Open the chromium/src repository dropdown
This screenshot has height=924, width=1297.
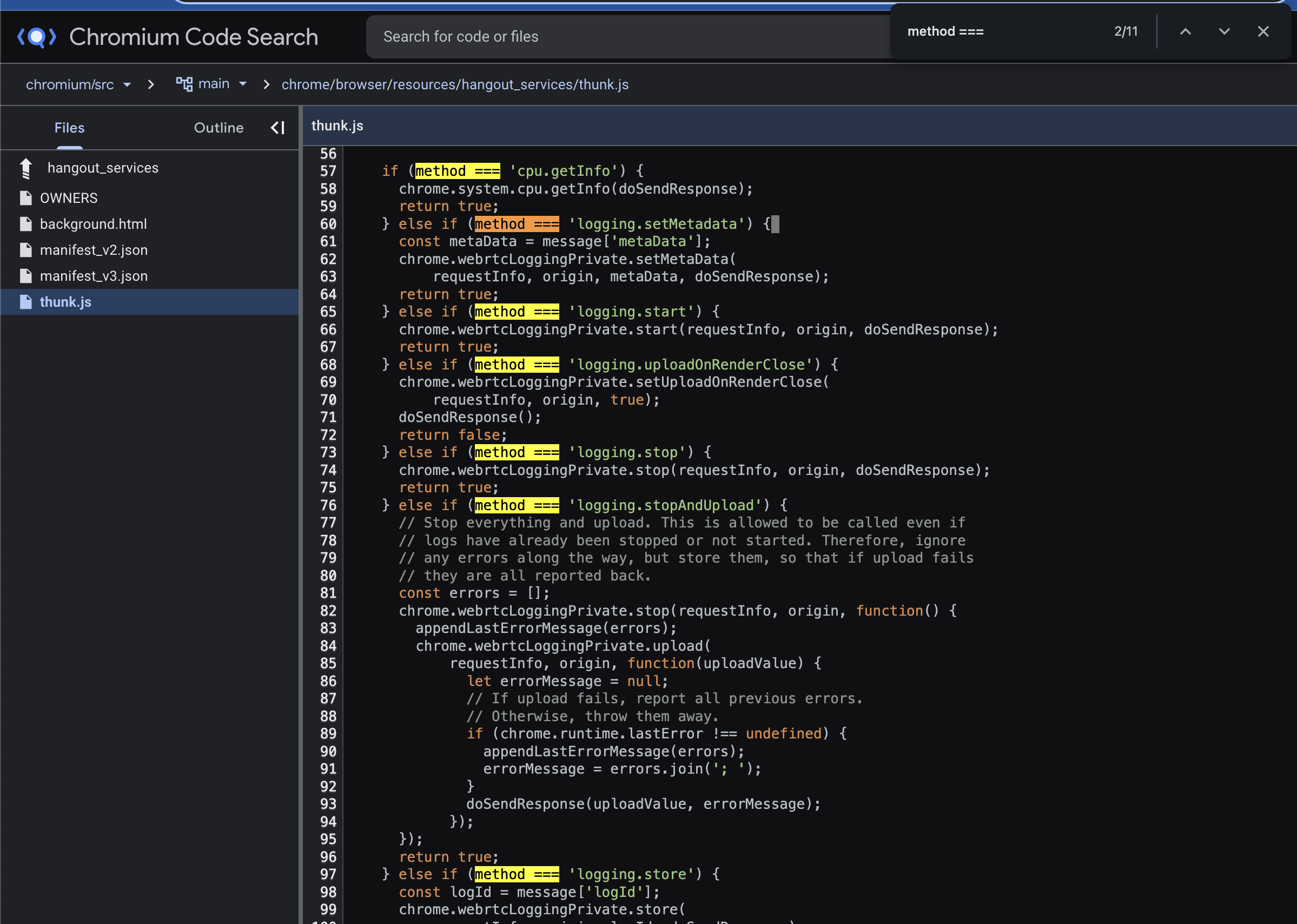pyautogui.click(x=78, y=84)
